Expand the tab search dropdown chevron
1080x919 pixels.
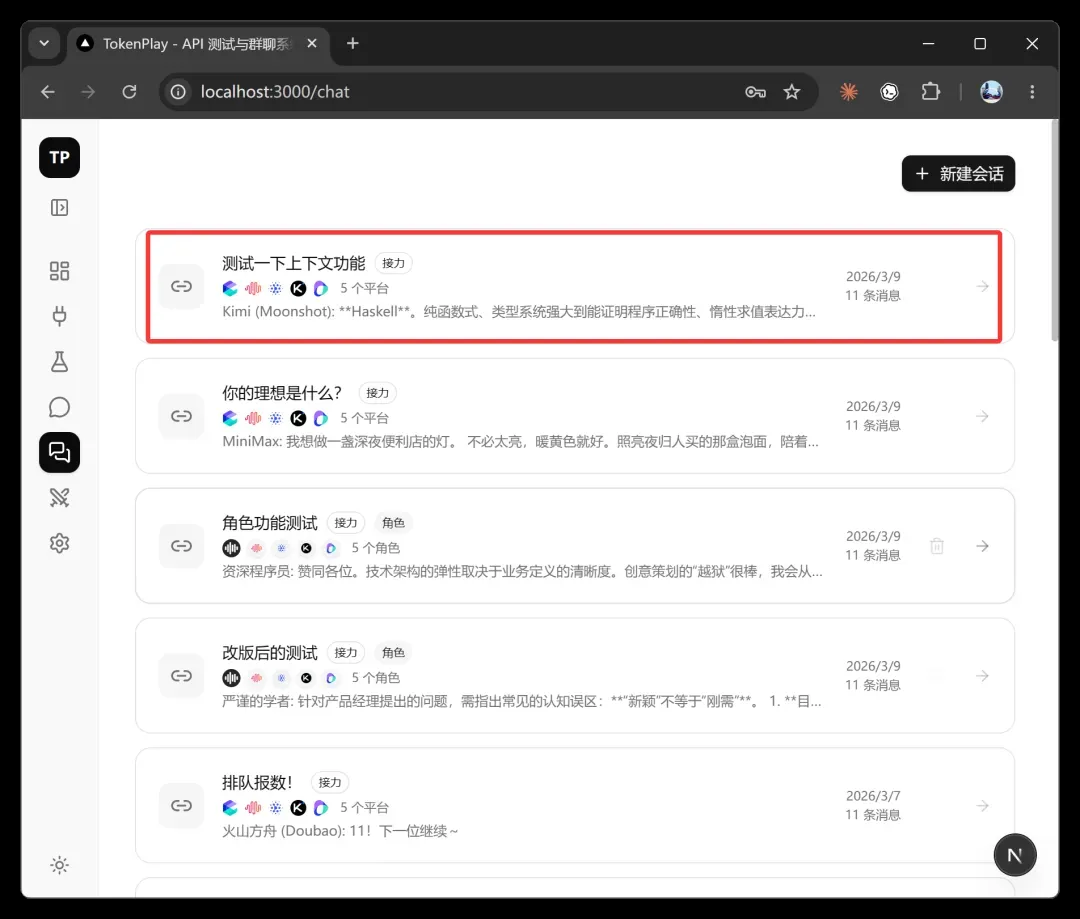click(x=44, y=43)
